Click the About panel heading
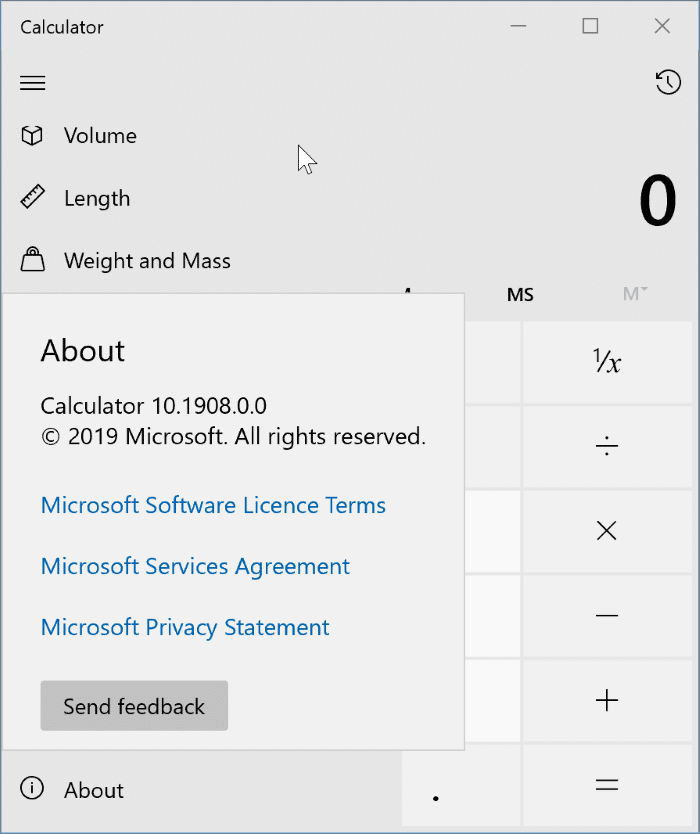700x834 pixels. click(x=82, y=351)
